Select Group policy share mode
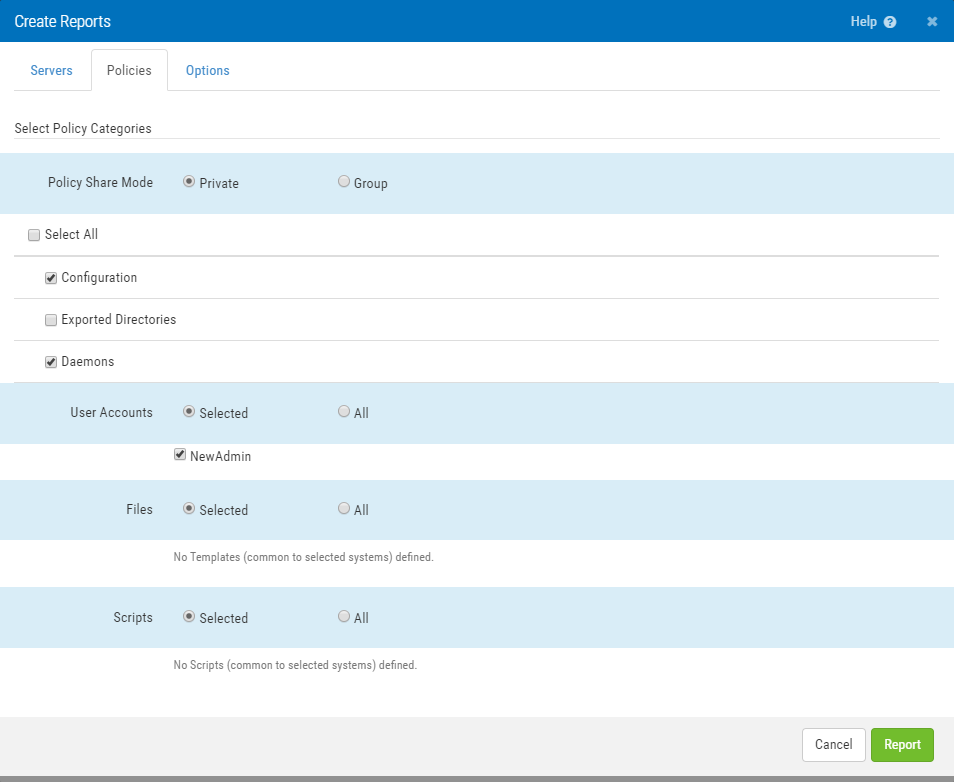954x782 pixels. click(x=344, y=182)
